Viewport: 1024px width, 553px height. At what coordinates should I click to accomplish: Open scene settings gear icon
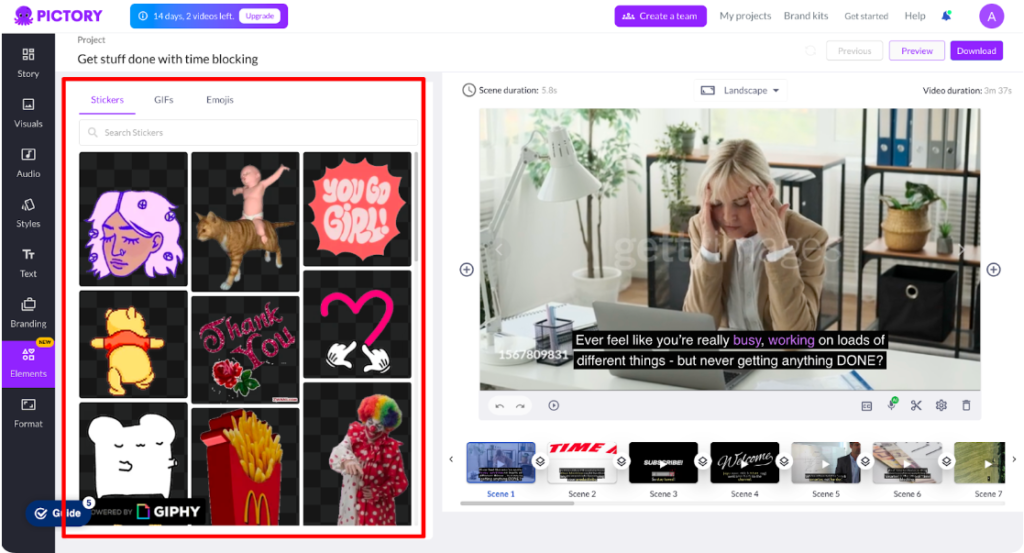941,405
